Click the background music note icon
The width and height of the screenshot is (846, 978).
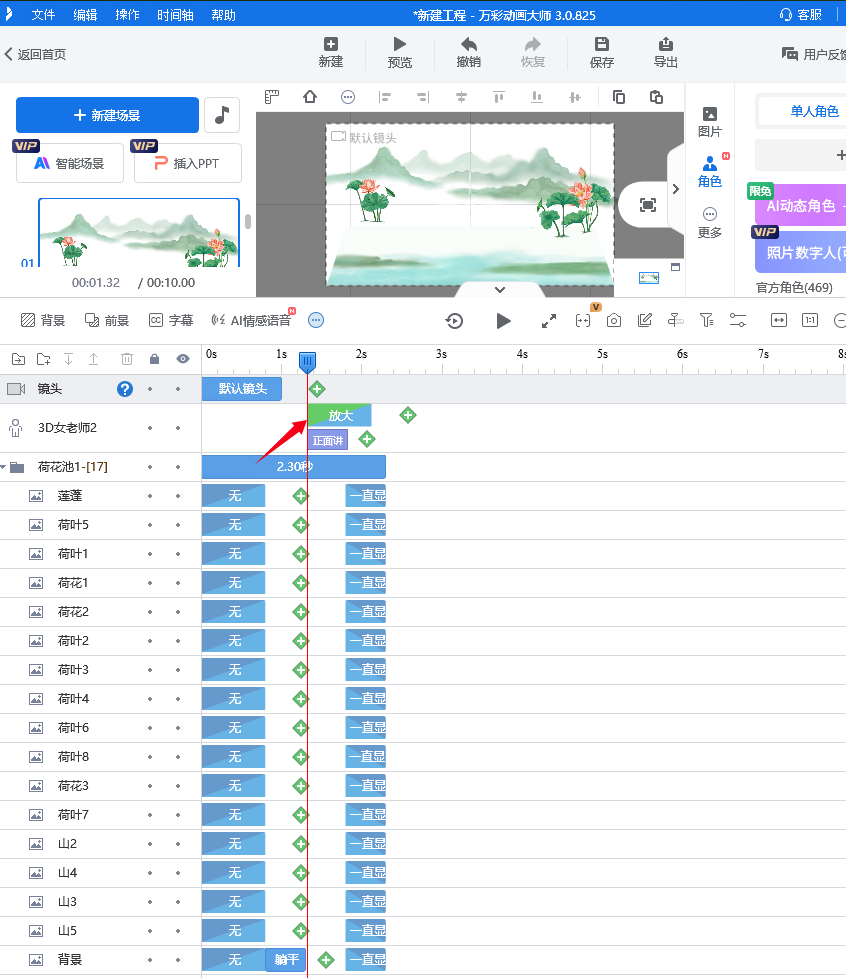point(221,115)
